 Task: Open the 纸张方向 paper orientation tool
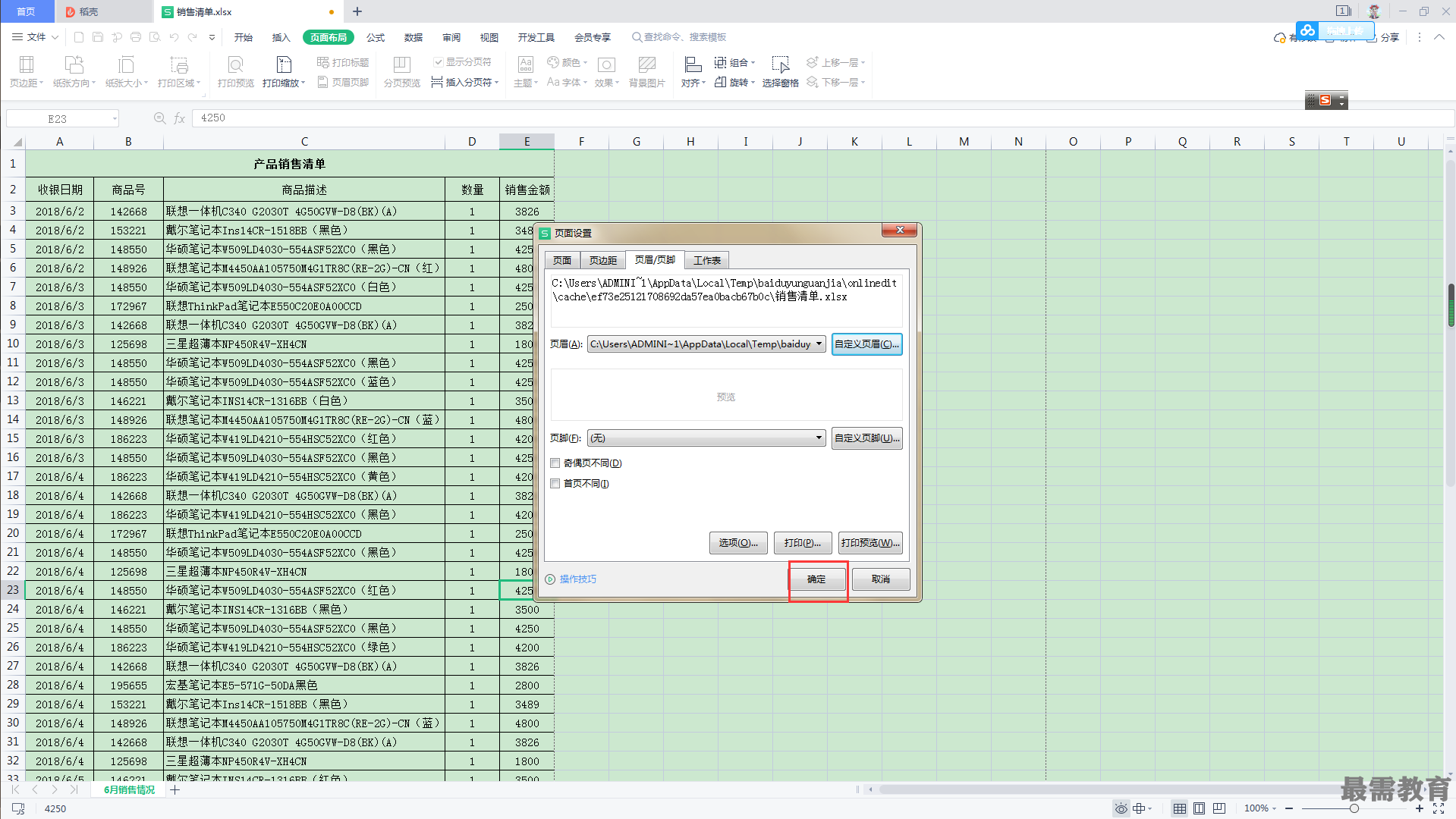point(74,72)
